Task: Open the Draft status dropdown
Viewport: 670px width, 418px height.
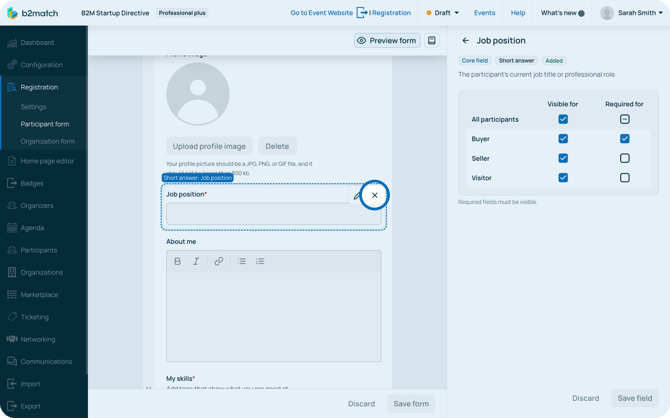Action: tap(443, 13)
